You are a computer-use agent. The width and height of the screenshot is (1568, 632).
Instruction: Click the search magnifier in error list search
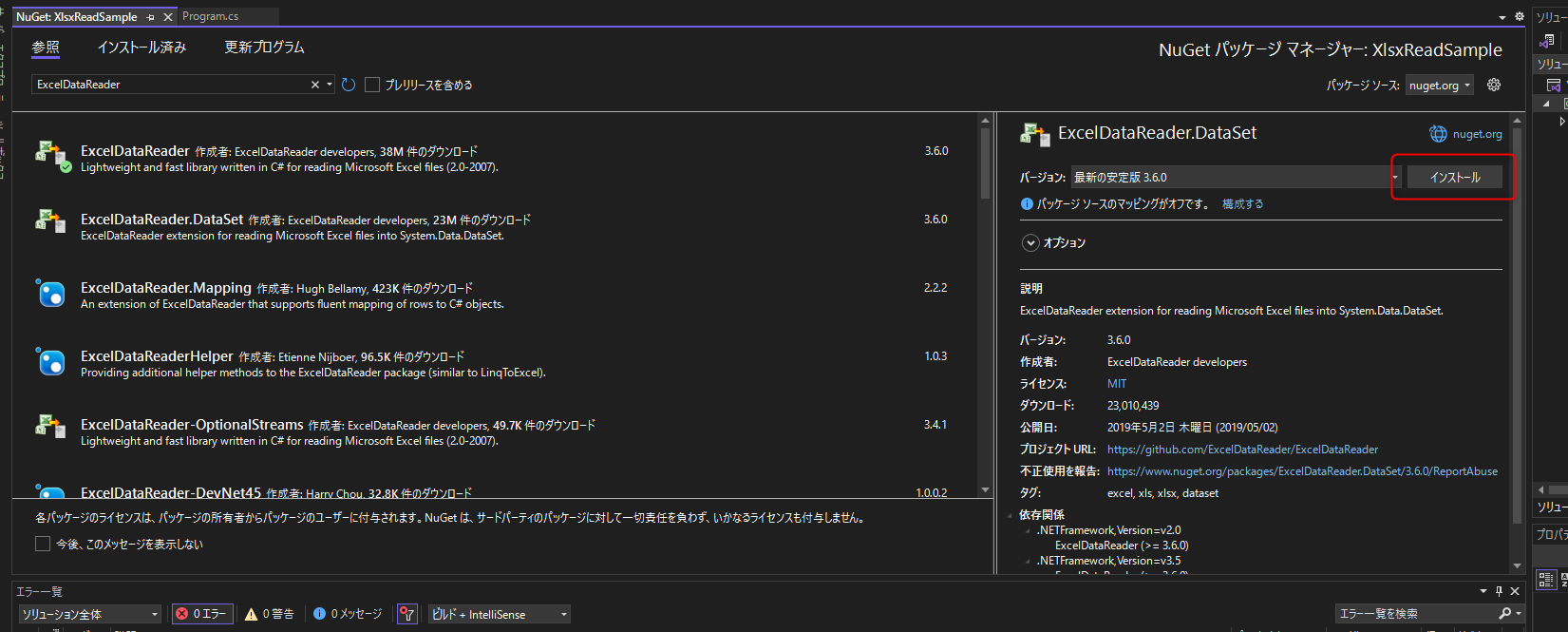(x=1504, y=614)
